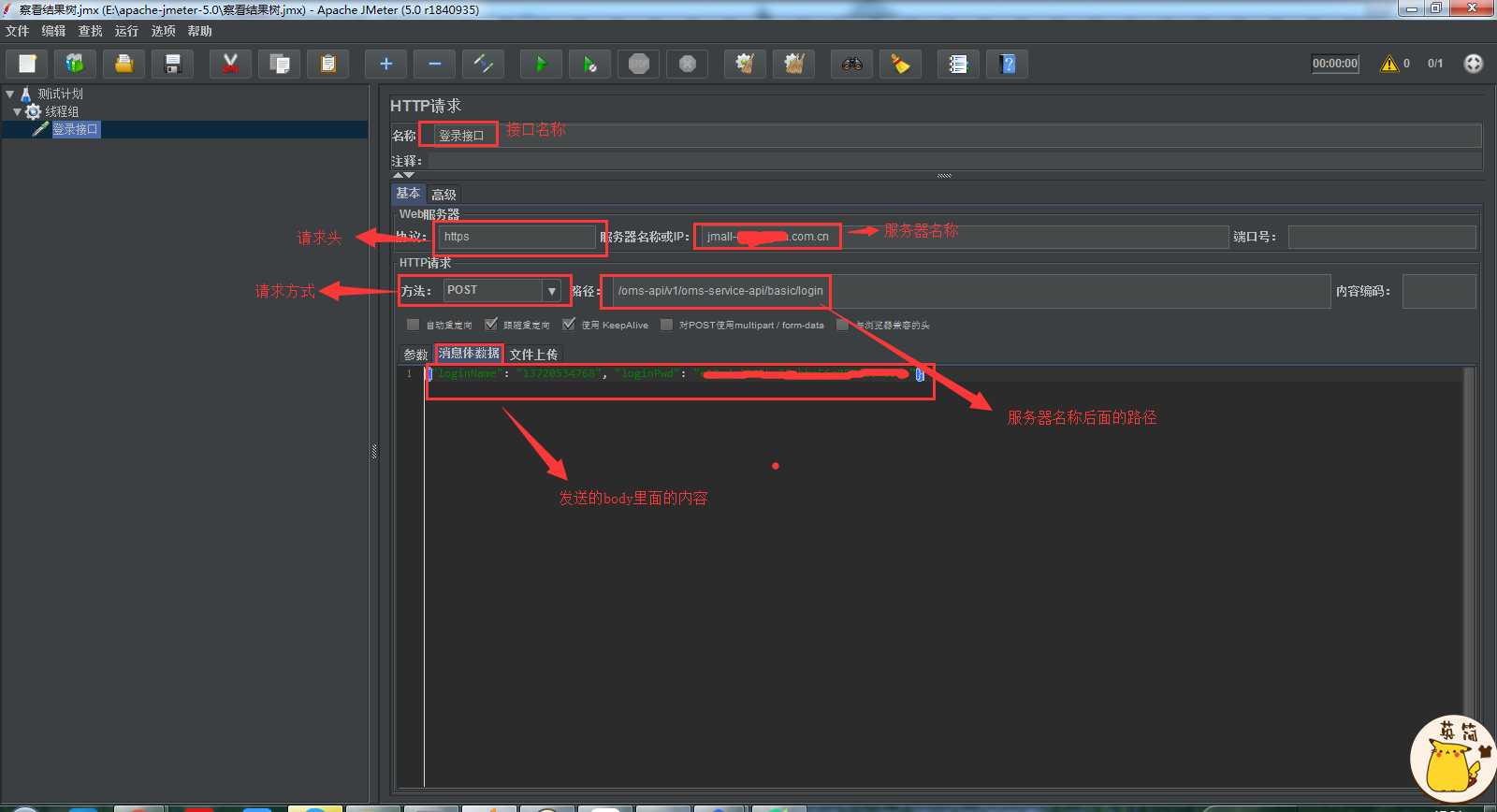1497x812 pixels.
Task: Open the Templates icon in toolbar
Action: tap(75, 64)
